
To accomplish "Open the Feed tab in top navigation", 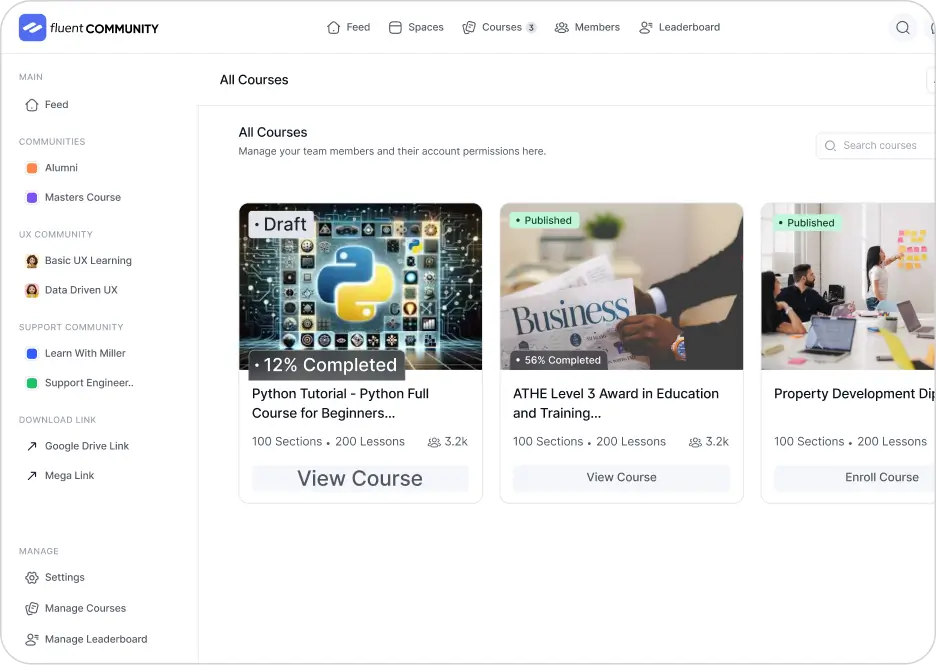I will pyautogui.click(x=349, y=27).
